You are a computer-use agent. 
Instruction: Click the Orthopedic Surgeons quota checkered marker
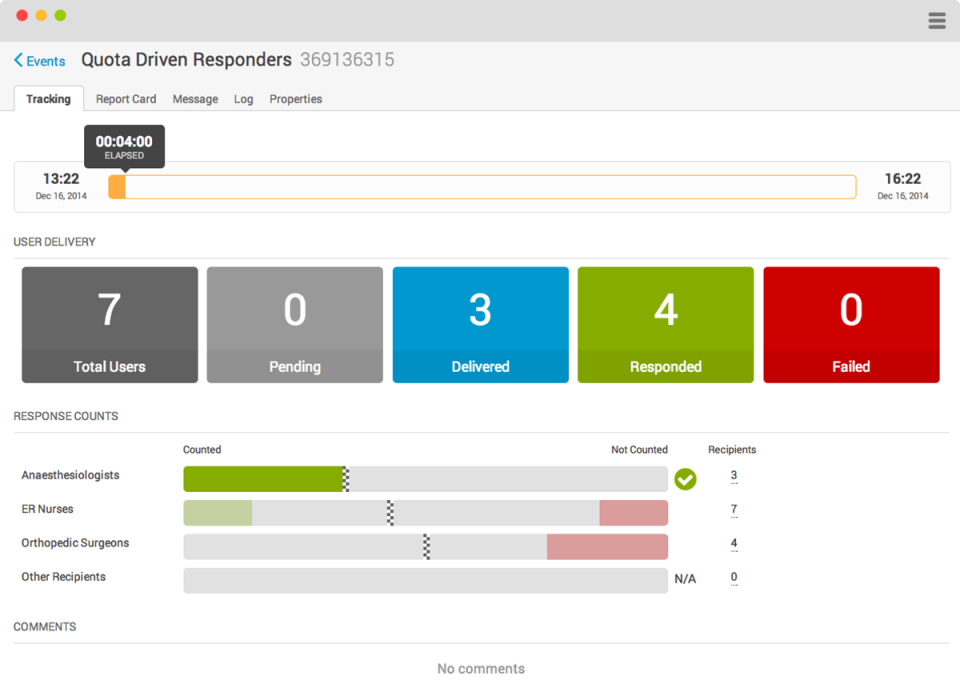click(427, 546)
